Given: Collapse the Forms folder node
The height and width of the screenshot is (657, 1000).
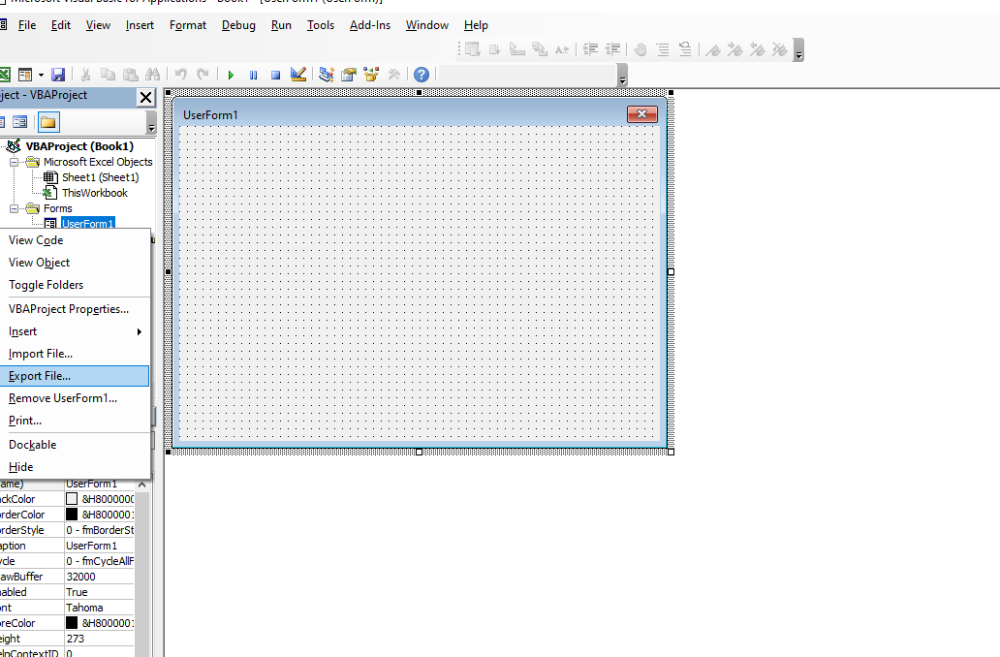Looking at the screenshot, I should point(13,209).
